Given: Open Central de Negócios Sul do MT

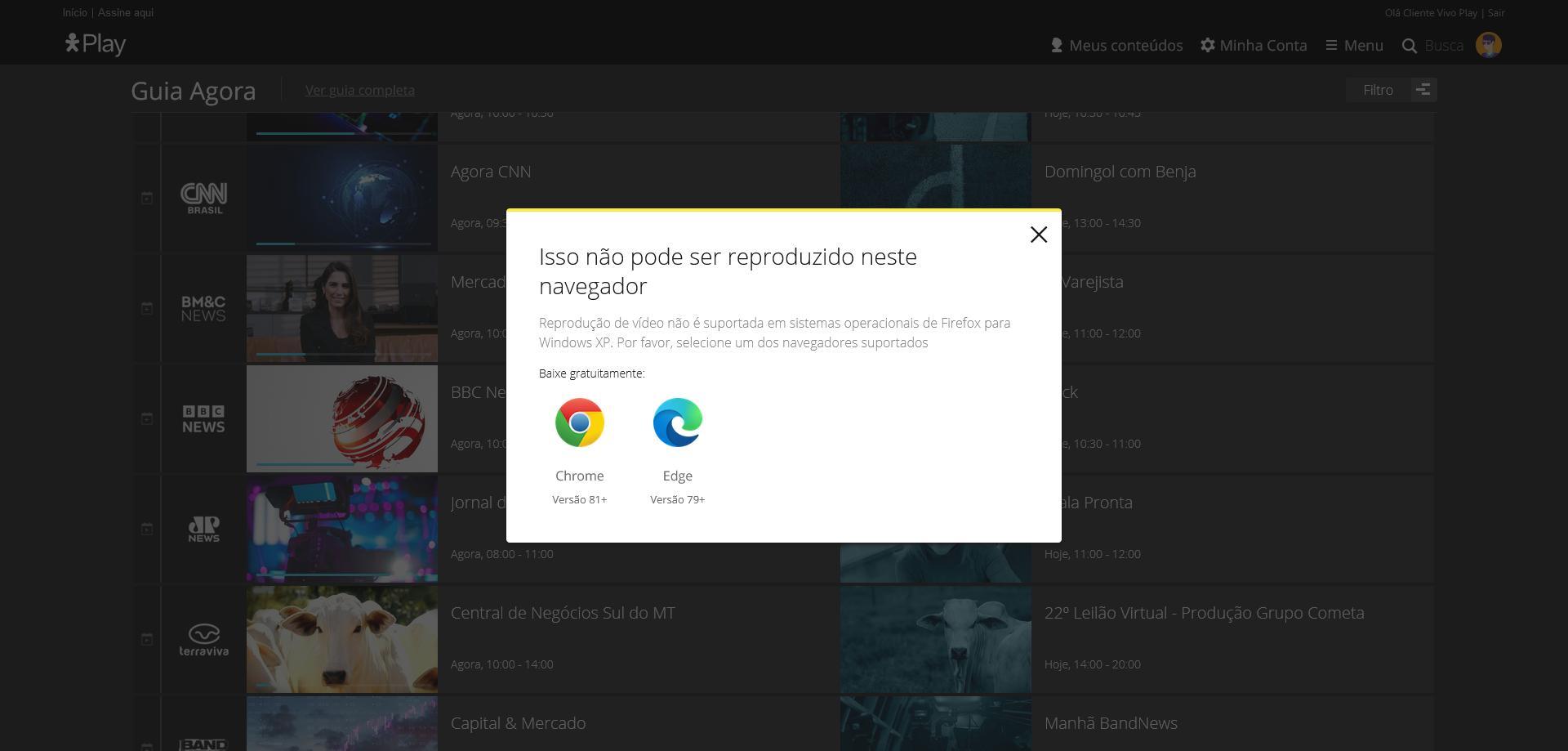Looking at the screenshot, I should click(563, 613).
